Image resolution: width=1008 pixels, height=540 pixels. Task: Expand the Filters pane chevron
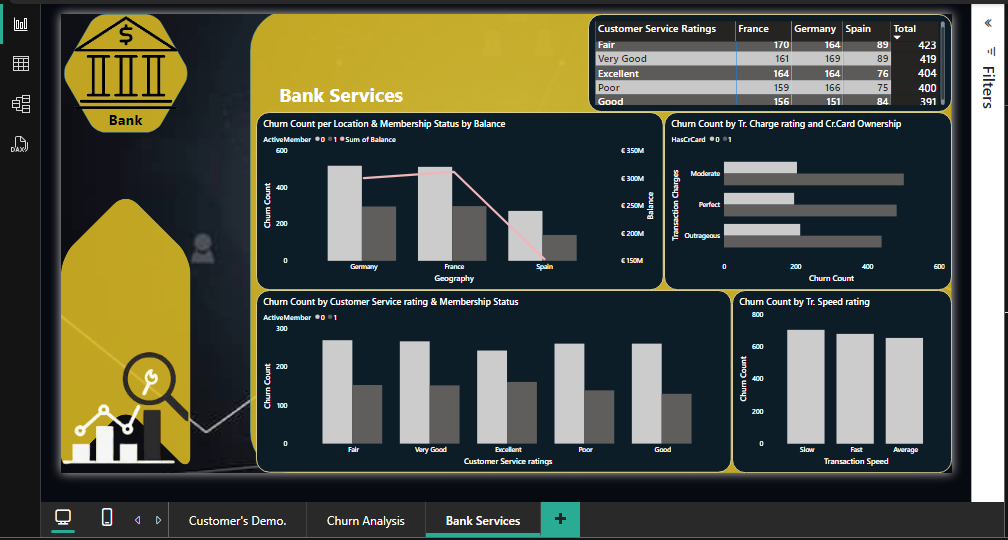988,23
